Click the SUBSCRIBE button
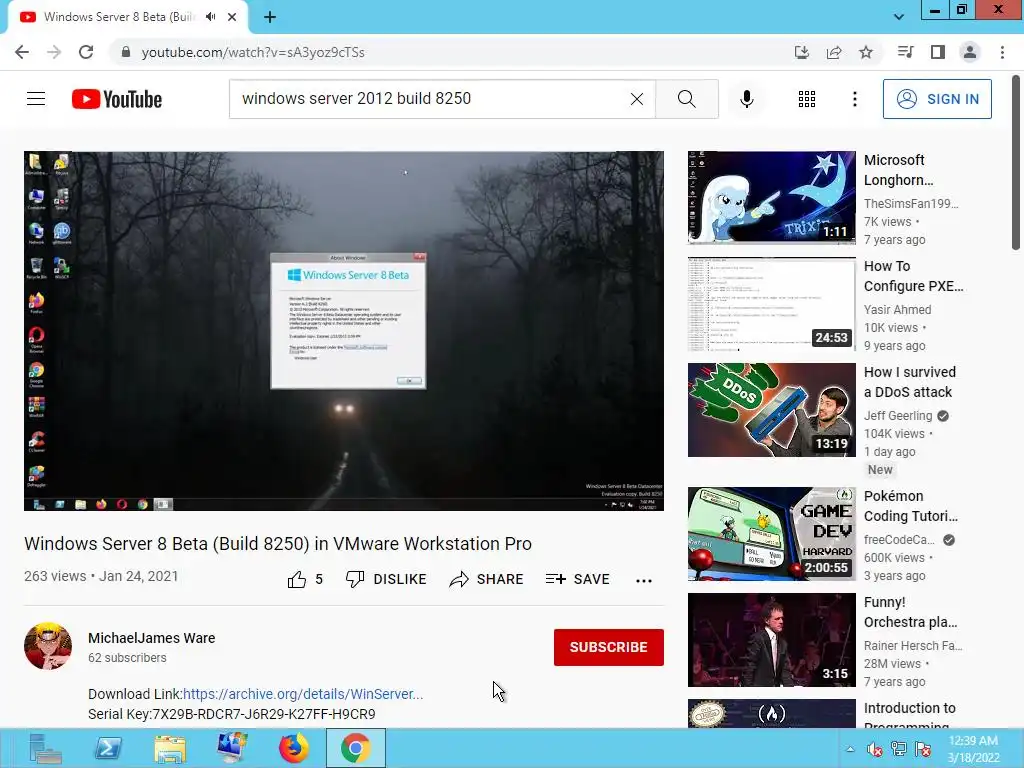Viewport: 1024px width, 768px height. pos(609,647)
